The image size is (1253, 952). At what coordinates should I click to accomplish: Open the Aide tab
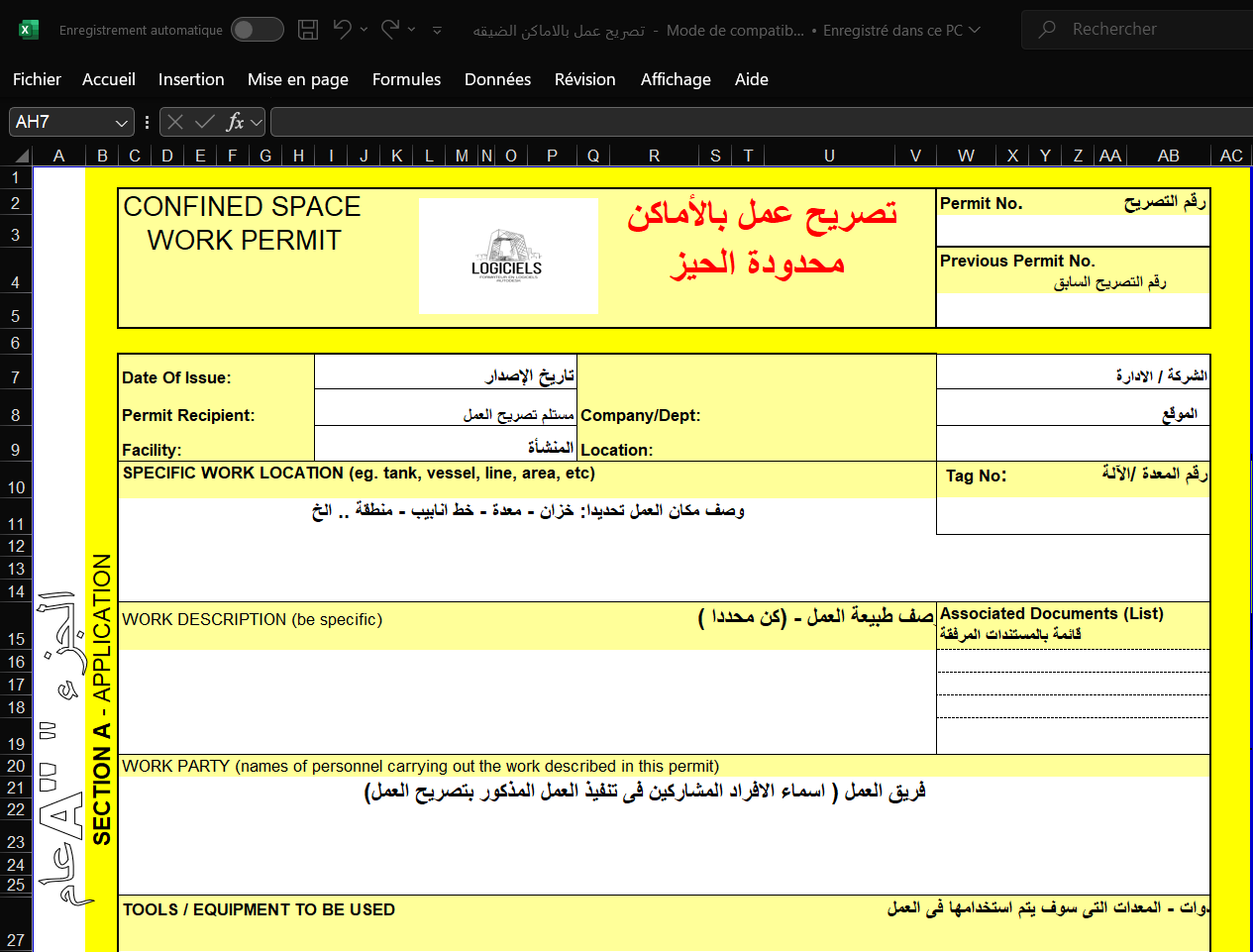[x=752, y=79]
